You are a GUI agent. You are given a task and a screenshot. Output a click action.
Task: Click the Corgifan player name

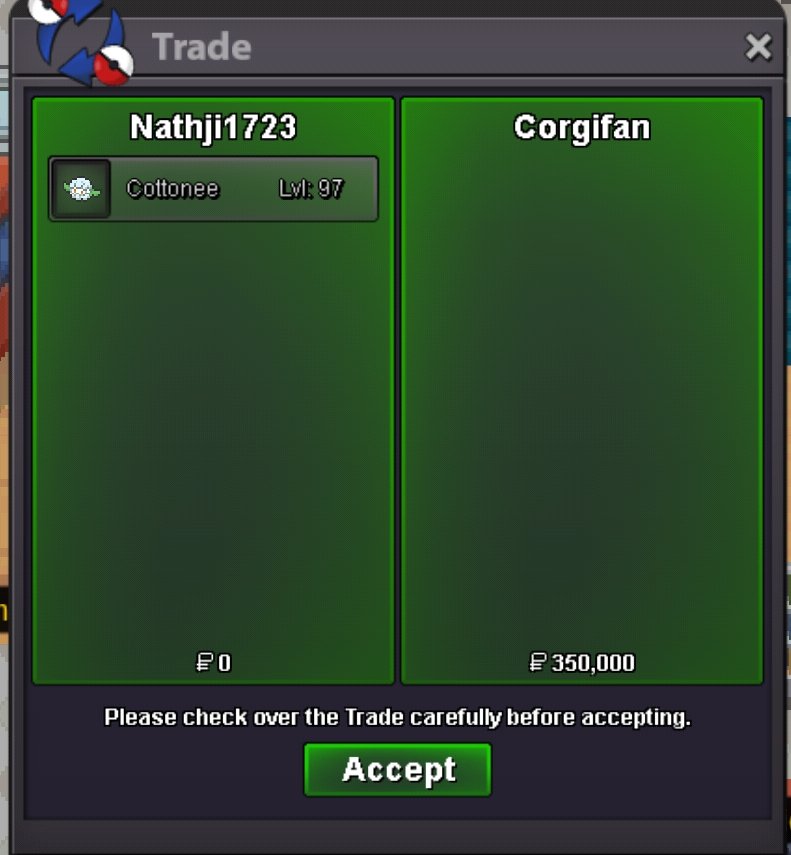coord(582,128)
